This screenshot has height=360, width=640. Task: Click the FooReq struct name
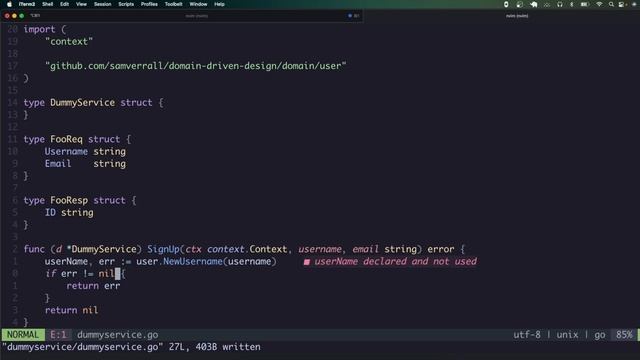66,139
